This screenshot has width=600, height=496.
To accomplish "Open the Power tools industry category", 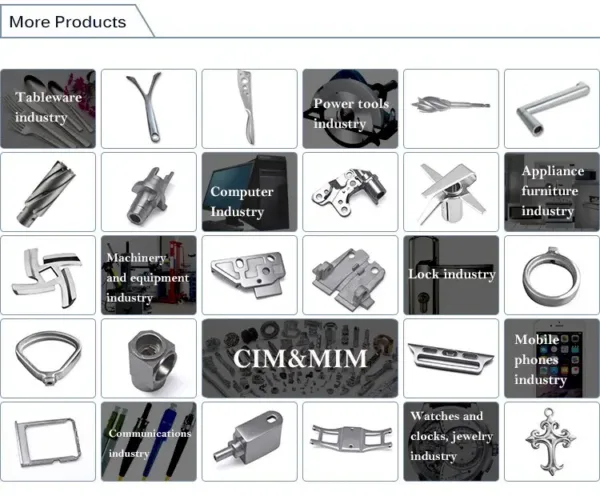I will (350, 109).
